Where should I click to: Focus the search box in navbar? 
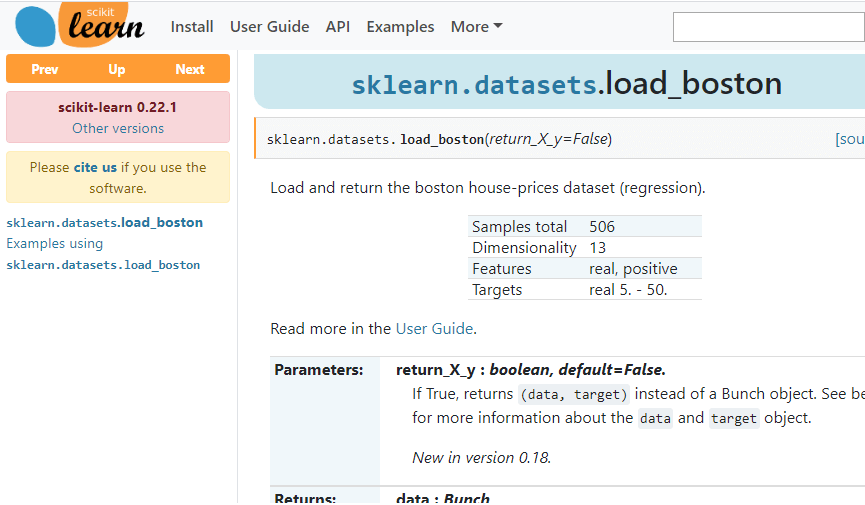pyautogui.click(x=768, y=27)
